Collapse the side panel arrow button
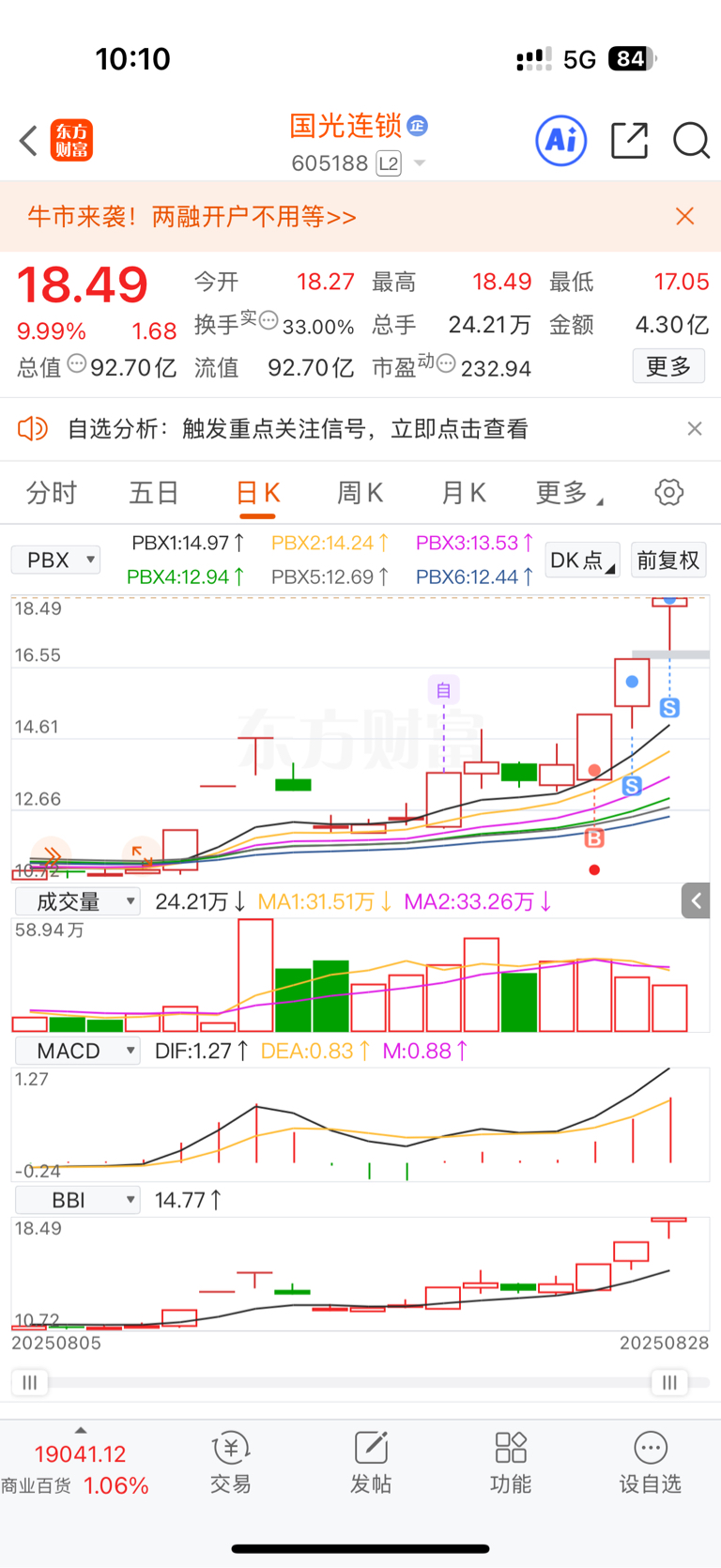The height and width of the screenshot is (1568, 721). [x=696, y=901]
